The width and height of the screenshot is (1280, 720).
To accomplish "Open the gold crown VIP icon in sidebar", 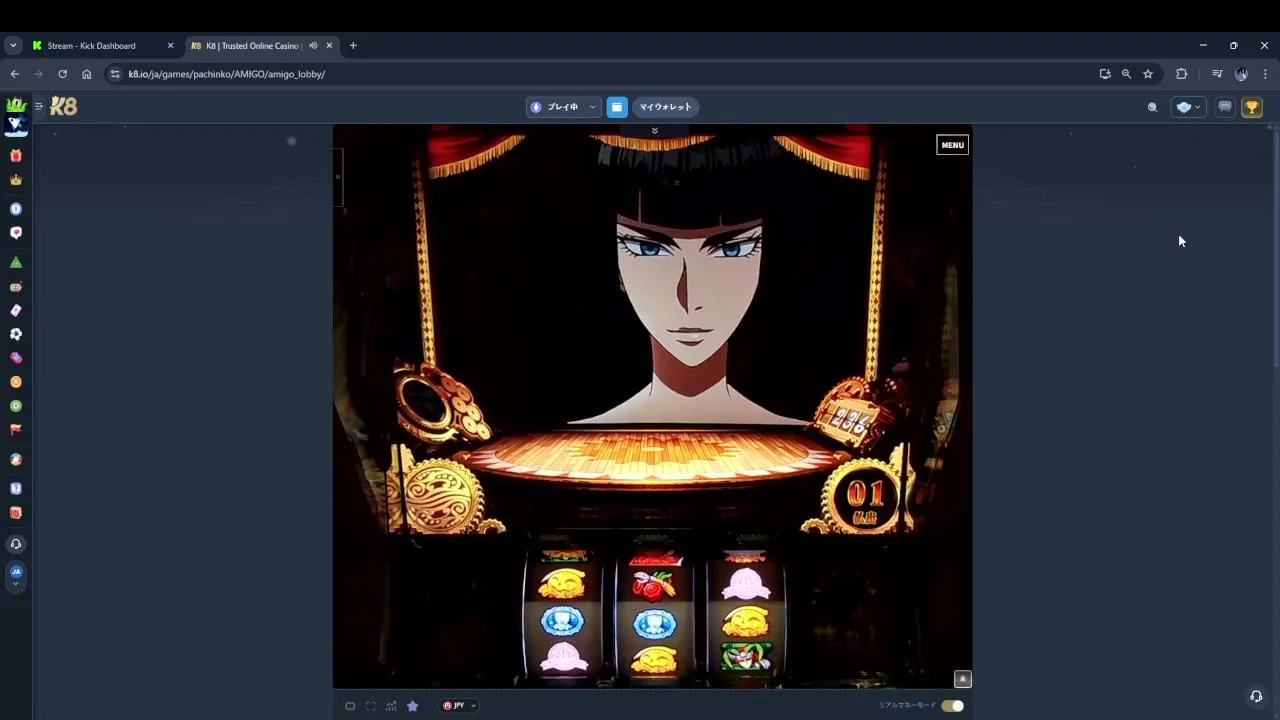I will pos(16,181).
